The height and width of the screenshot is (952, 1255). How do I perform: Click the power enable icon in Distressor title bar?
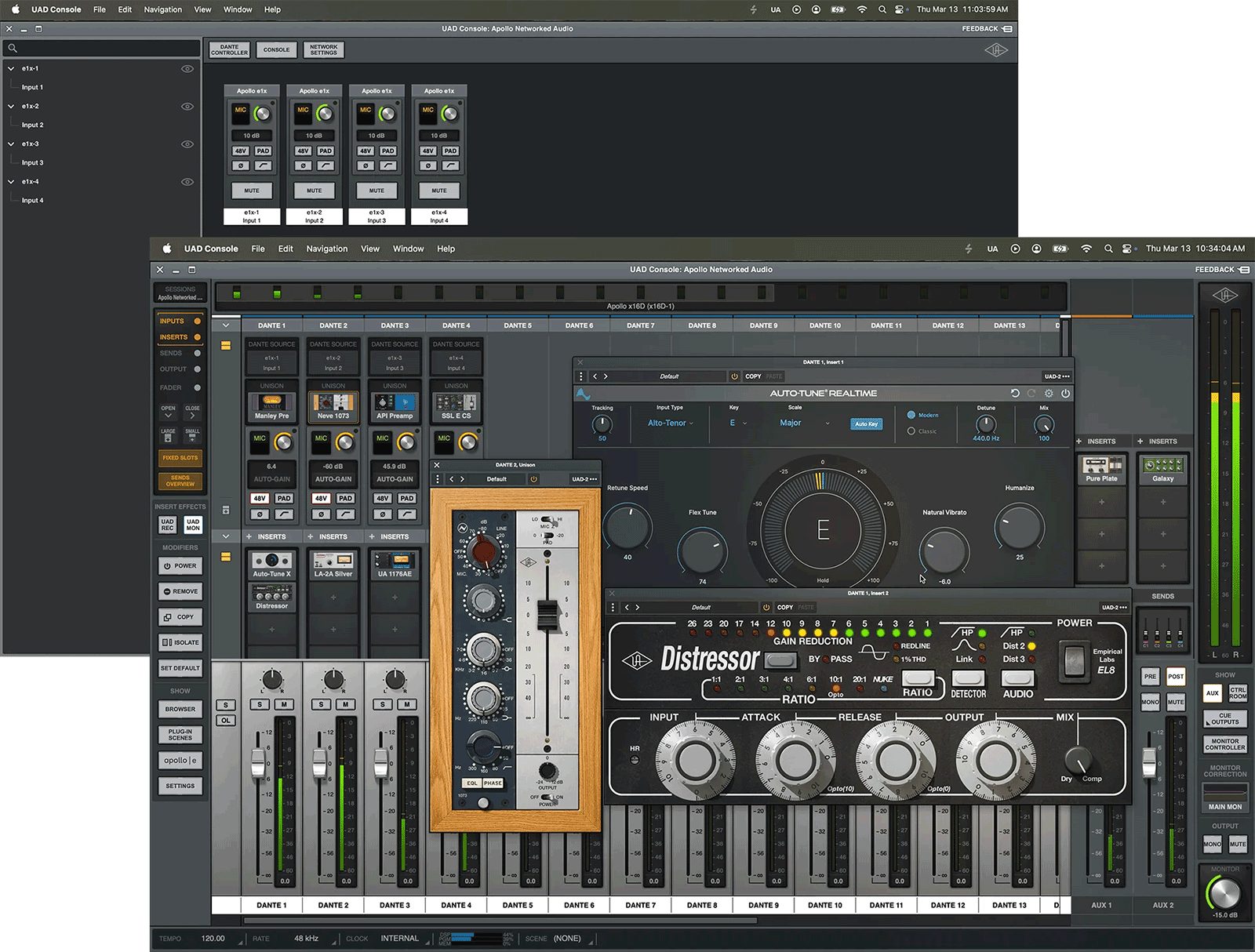[766, 608]
